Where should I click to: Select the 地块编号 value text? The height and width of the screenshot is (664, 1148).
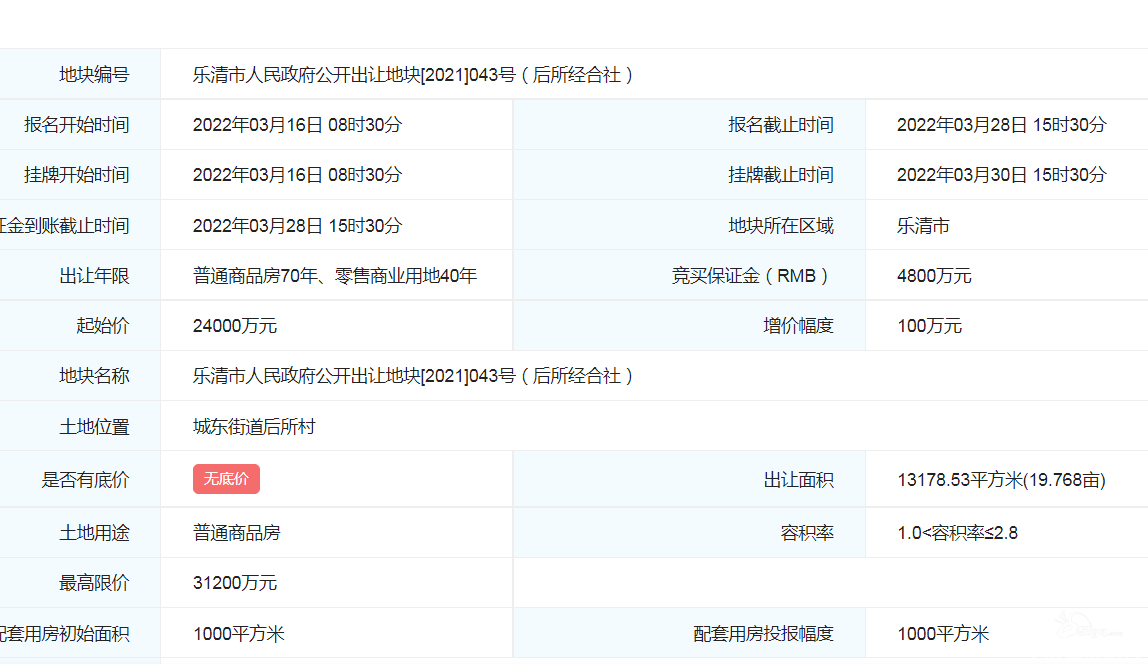(x=413, y=75)
